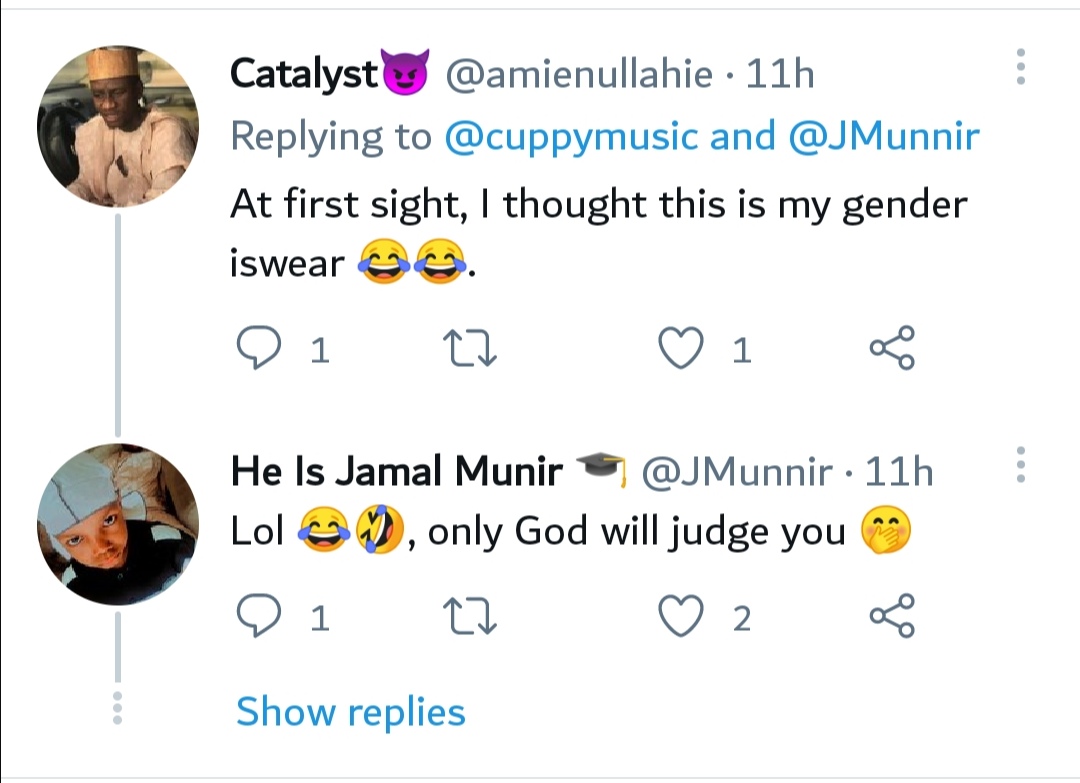Open Catalyst's tweet text for details
The width and height of the screenshot is (1080, 783).
(598, 205)
